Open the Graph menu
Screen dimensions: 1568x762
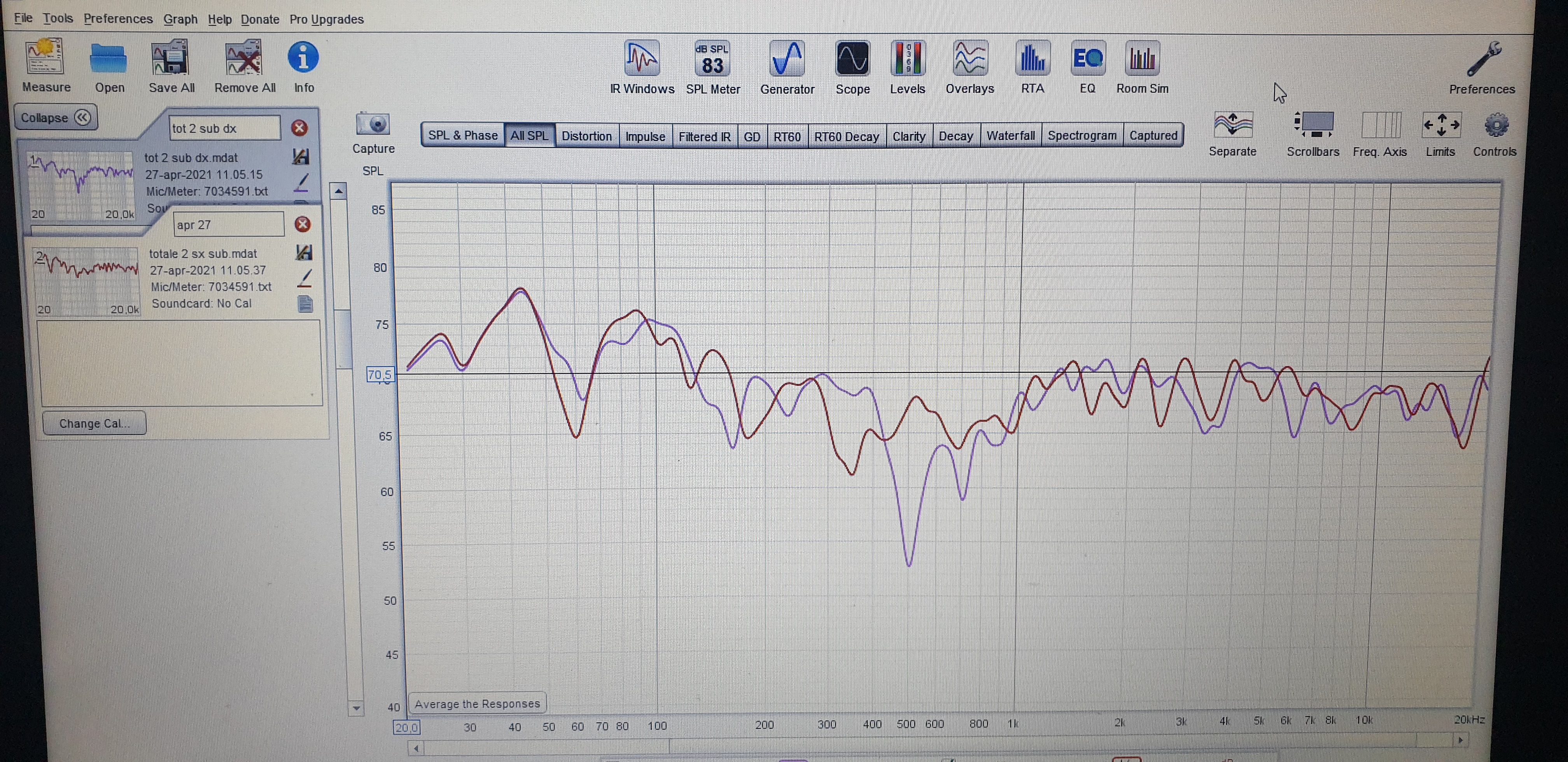coord(180,19)
